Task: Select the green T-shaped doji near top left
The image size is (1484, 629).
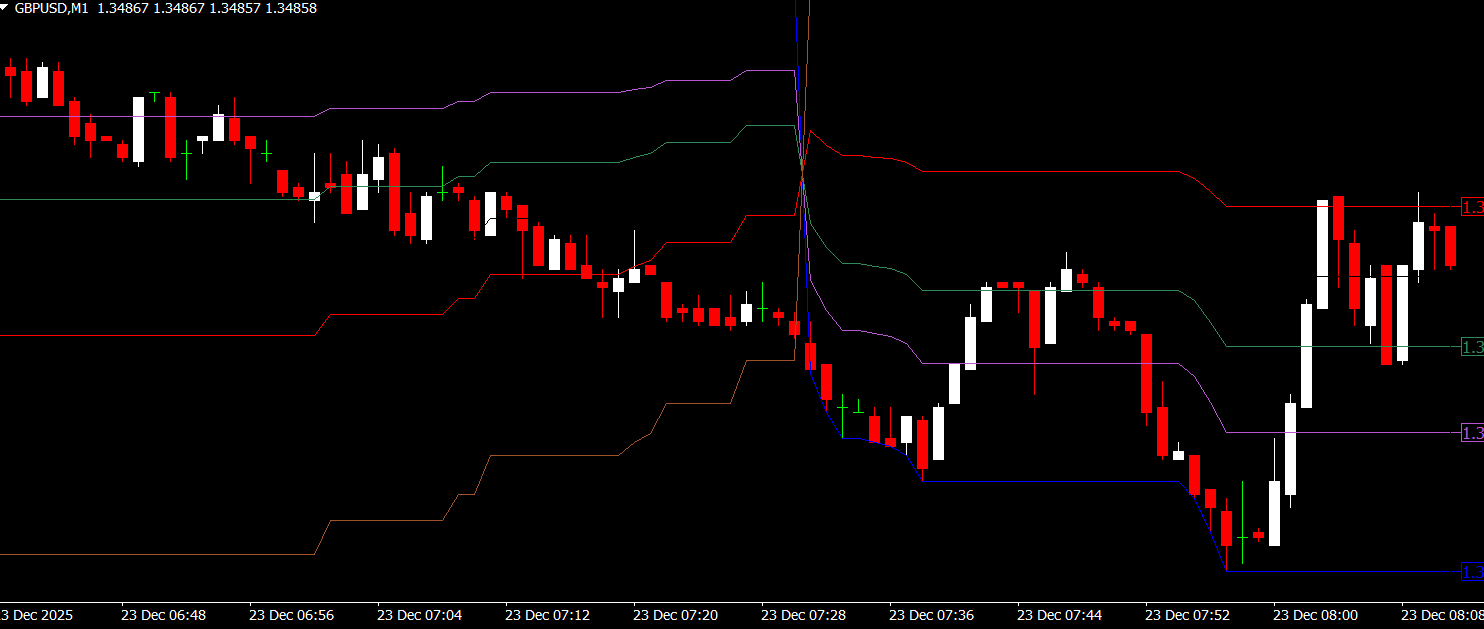Action: 155,94
